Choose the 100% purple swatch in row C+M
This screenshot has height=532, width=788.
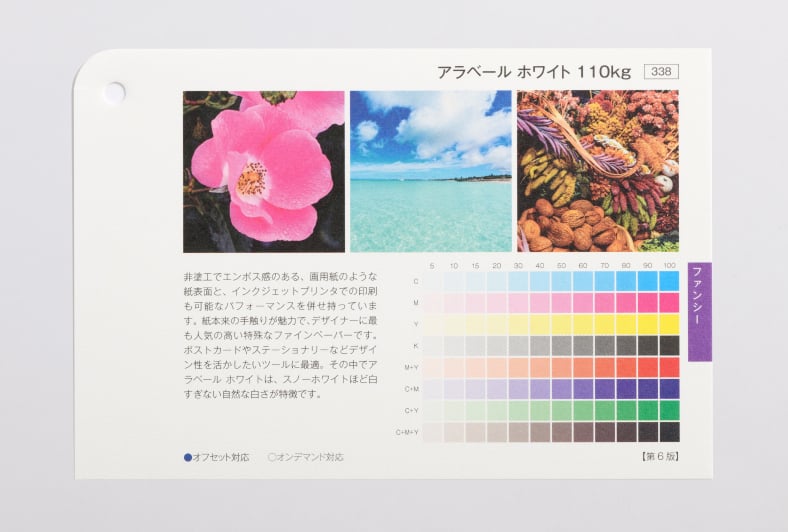point(669,389)
